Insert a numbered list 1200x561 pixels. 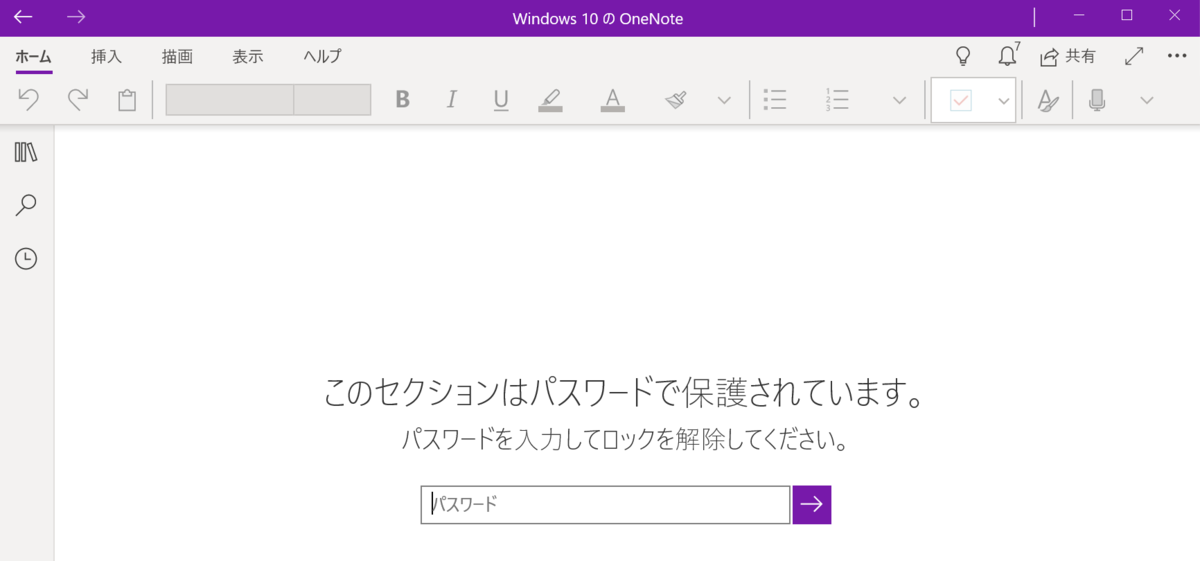tap(837, 100)
